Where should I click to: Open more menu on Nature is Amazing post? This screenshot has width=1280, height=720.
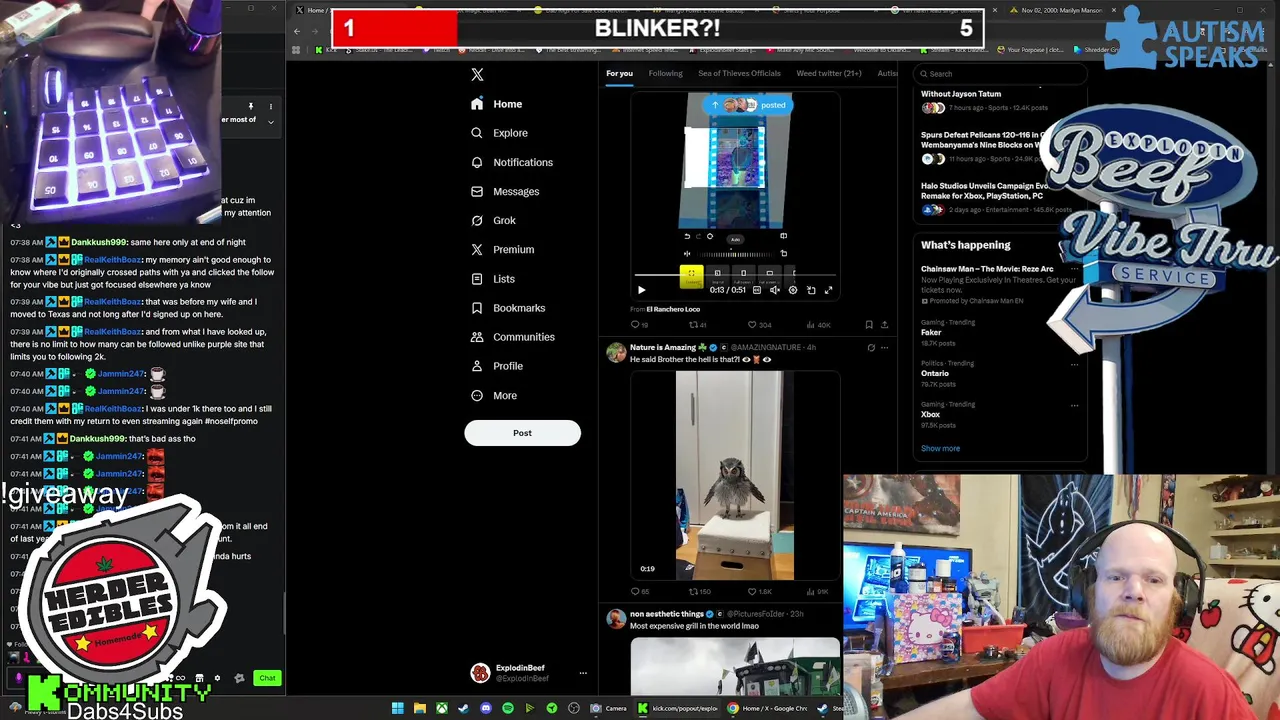tap(884, 348)
